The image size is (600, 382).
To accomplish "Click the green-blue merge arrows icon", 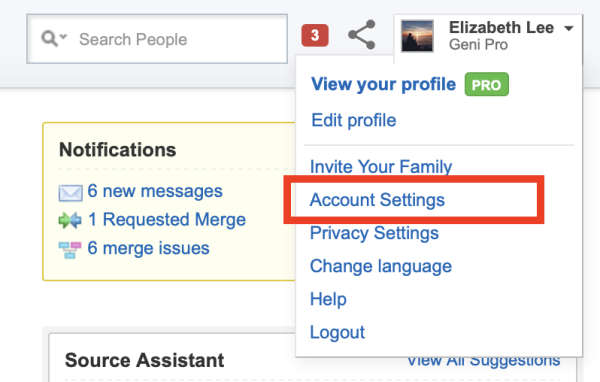I will [x=70, y=220].
